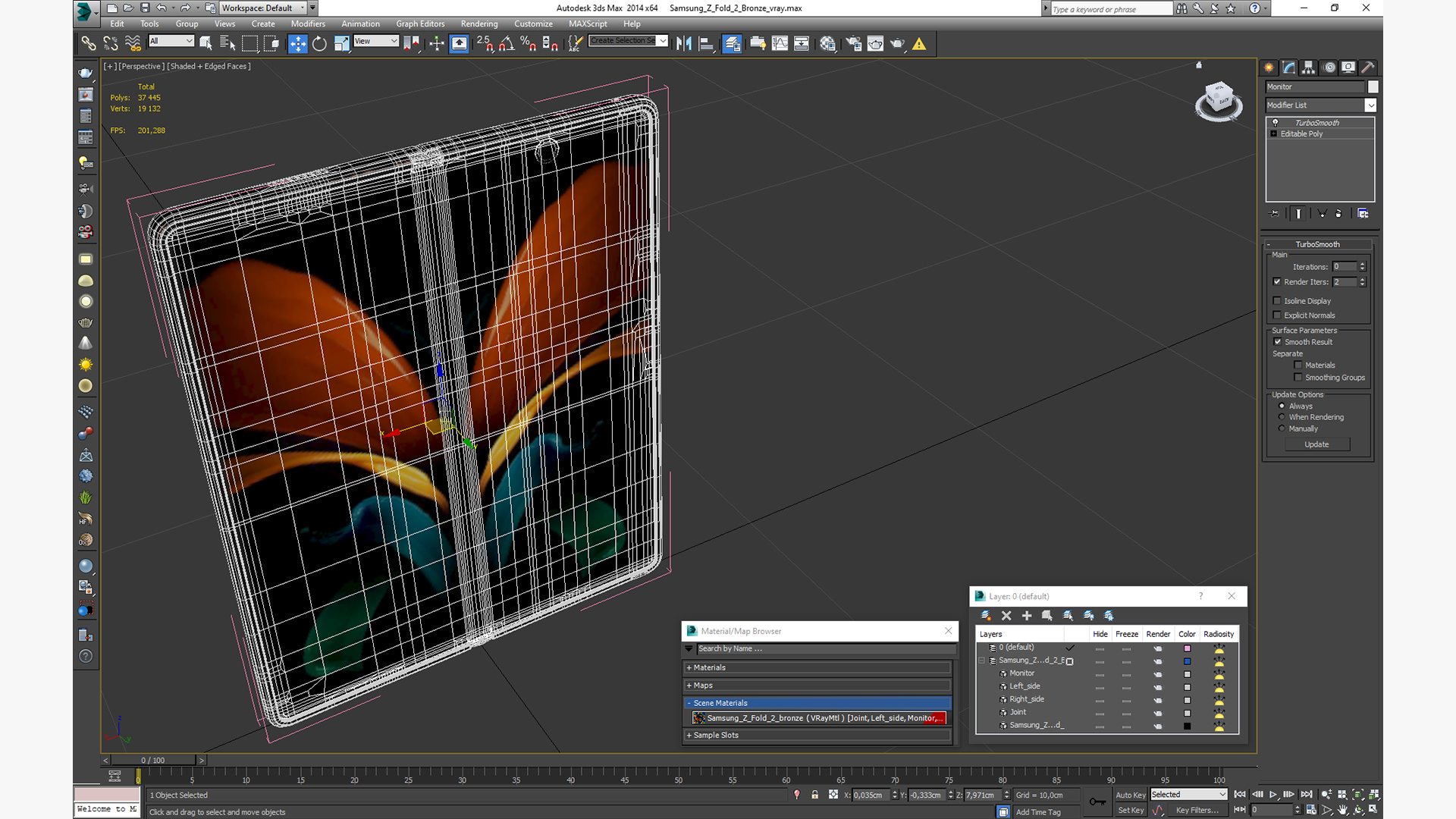
Task: Open the Modifier List dropdown
Action: click(x=1320, y=105)
